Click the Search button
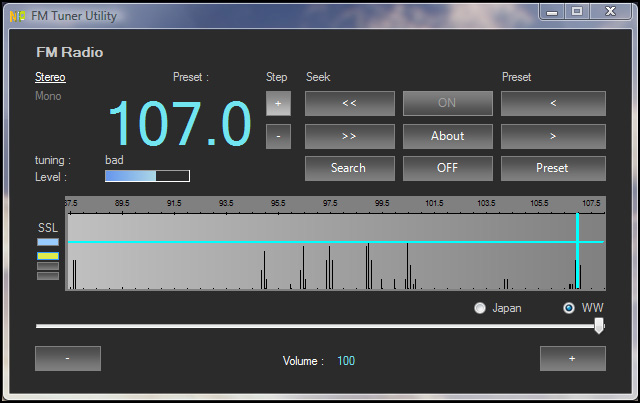The height and width of the screenshot is (403, 640). pyautogui.click(x=350, y=168)
